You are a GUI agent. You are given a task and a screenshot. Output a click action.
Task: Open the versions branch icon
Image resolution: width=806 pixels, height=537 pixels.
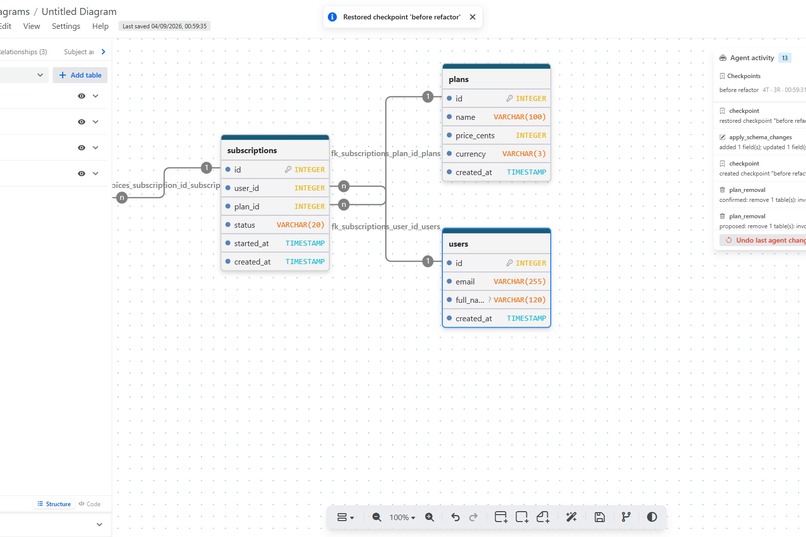(x=626, y=517)
